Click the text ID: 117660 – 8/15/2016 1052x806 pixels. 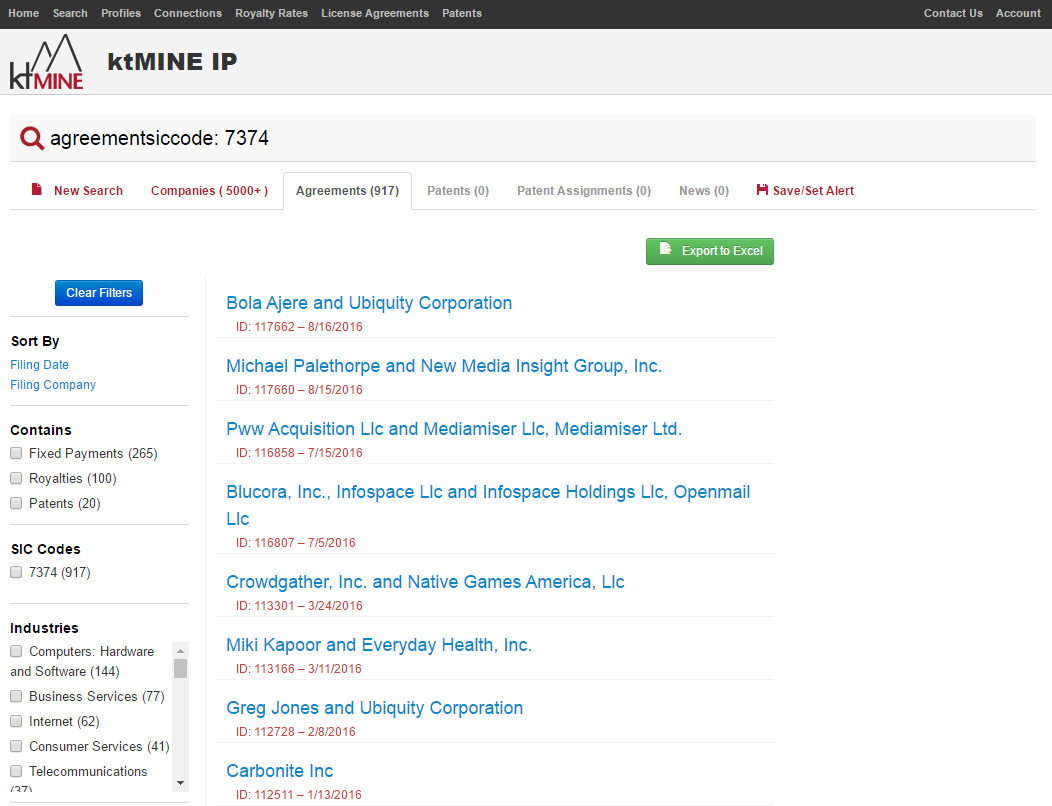pyautogui.click(x=299, y=390)
